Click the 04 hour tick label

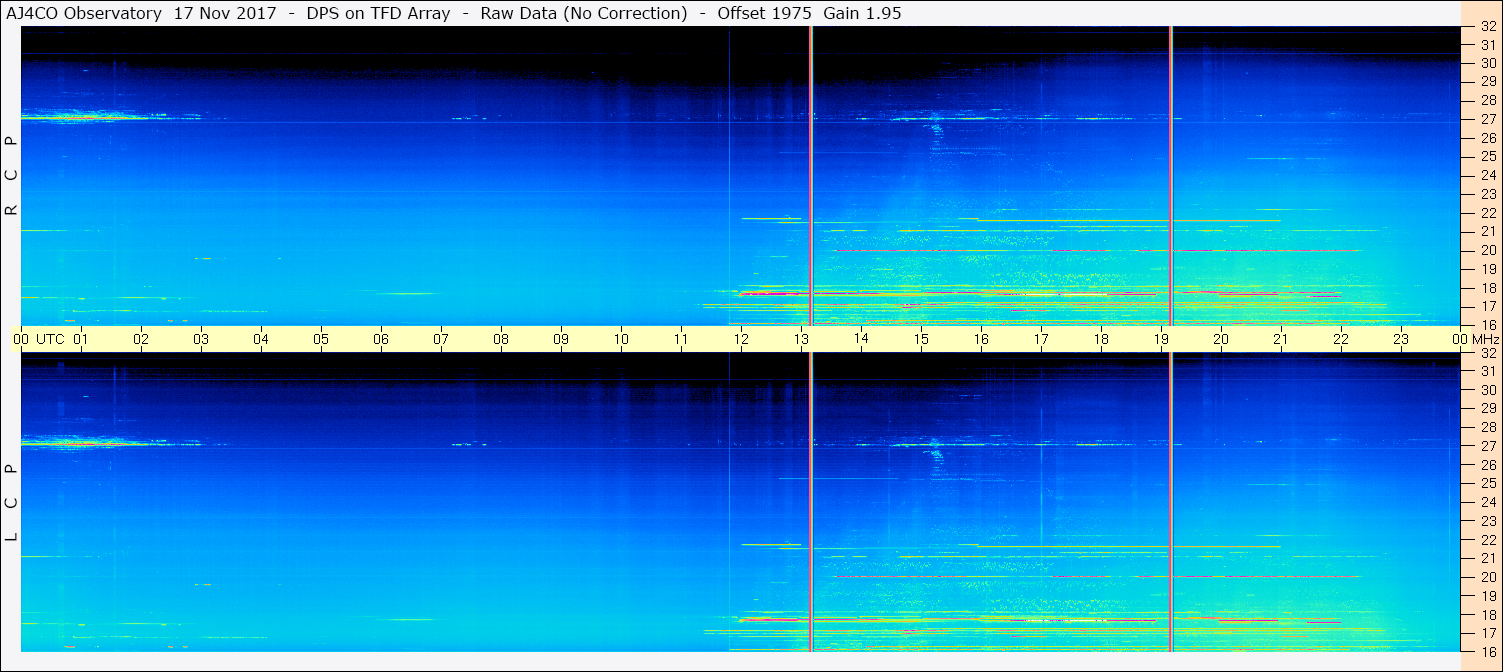coord(261,339)
